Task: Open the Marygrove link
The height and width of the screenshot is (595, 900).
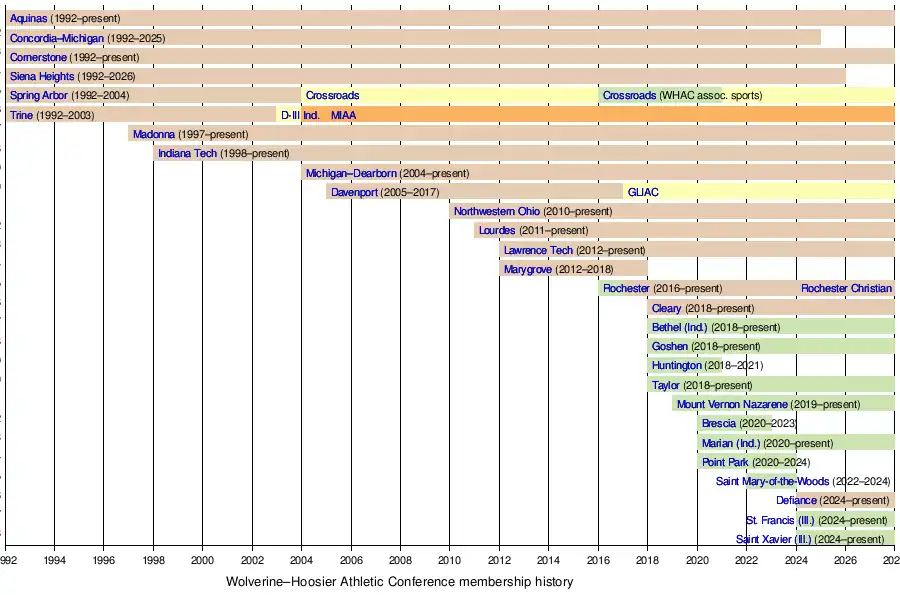Action: pos(528,269)
